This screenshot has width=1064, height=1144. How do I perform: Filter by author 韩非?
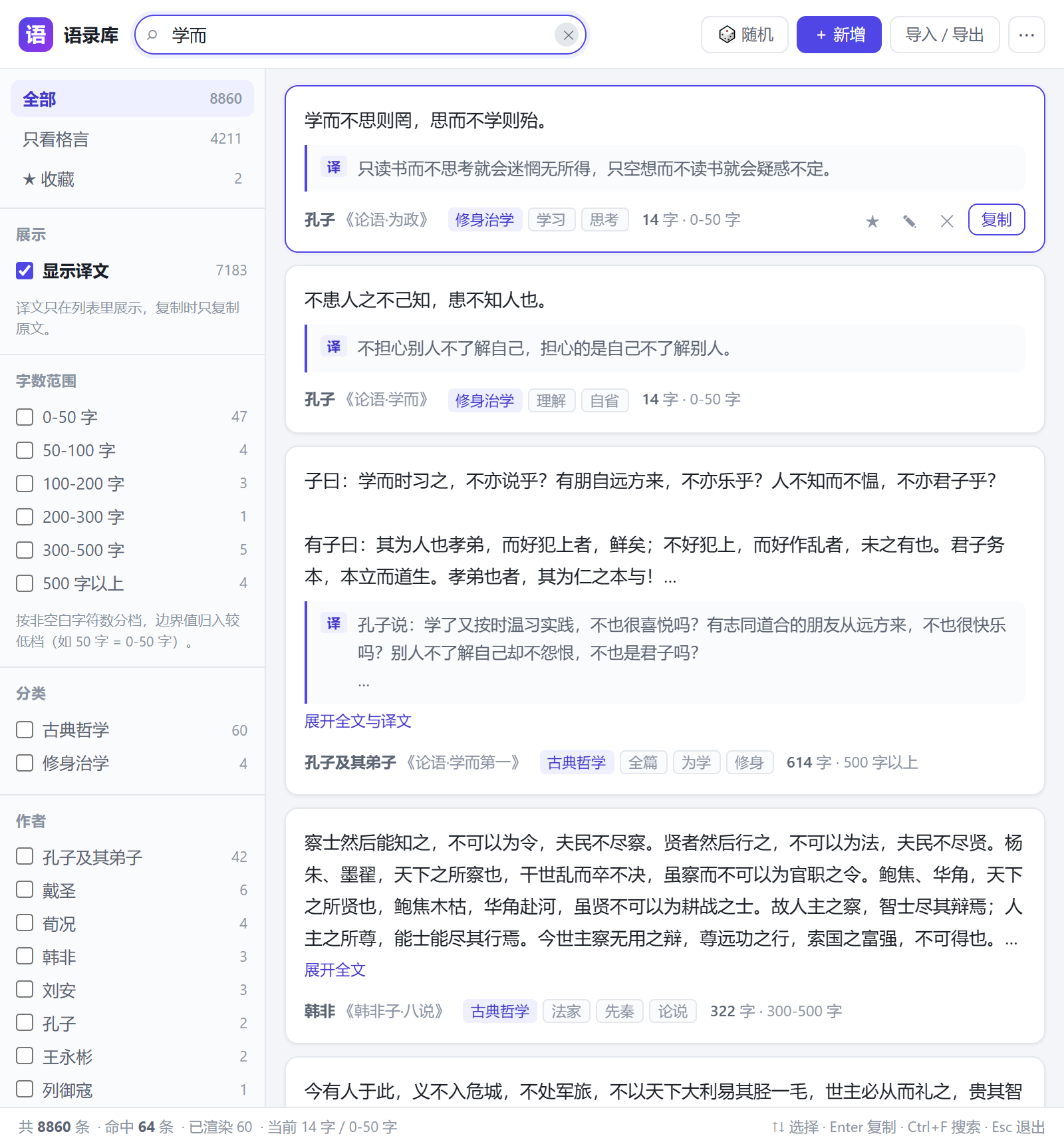pyautogui.click(x=25, y=956)
